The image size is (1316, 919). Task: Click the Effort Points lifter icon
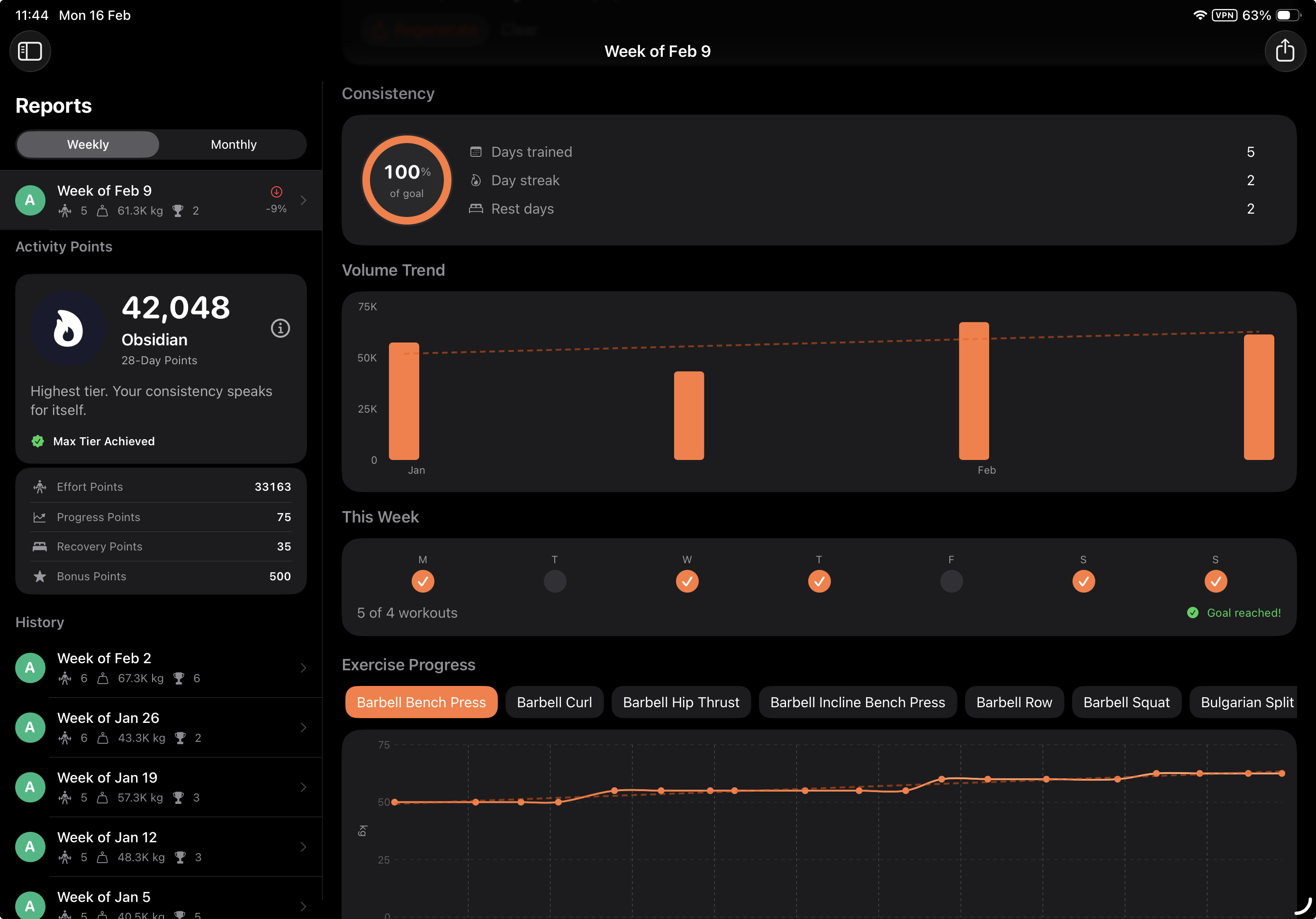(x=39, y=486)
